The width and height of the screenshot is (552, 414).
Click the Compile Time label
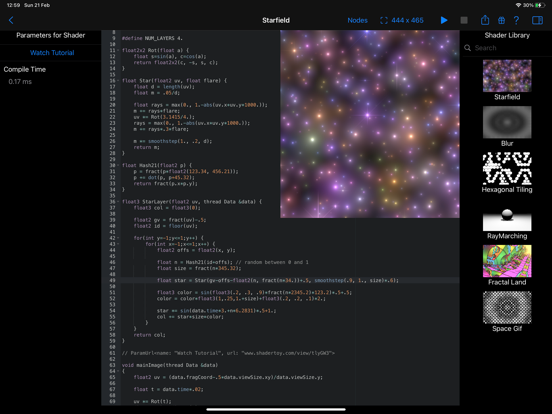tap(25, 69)
